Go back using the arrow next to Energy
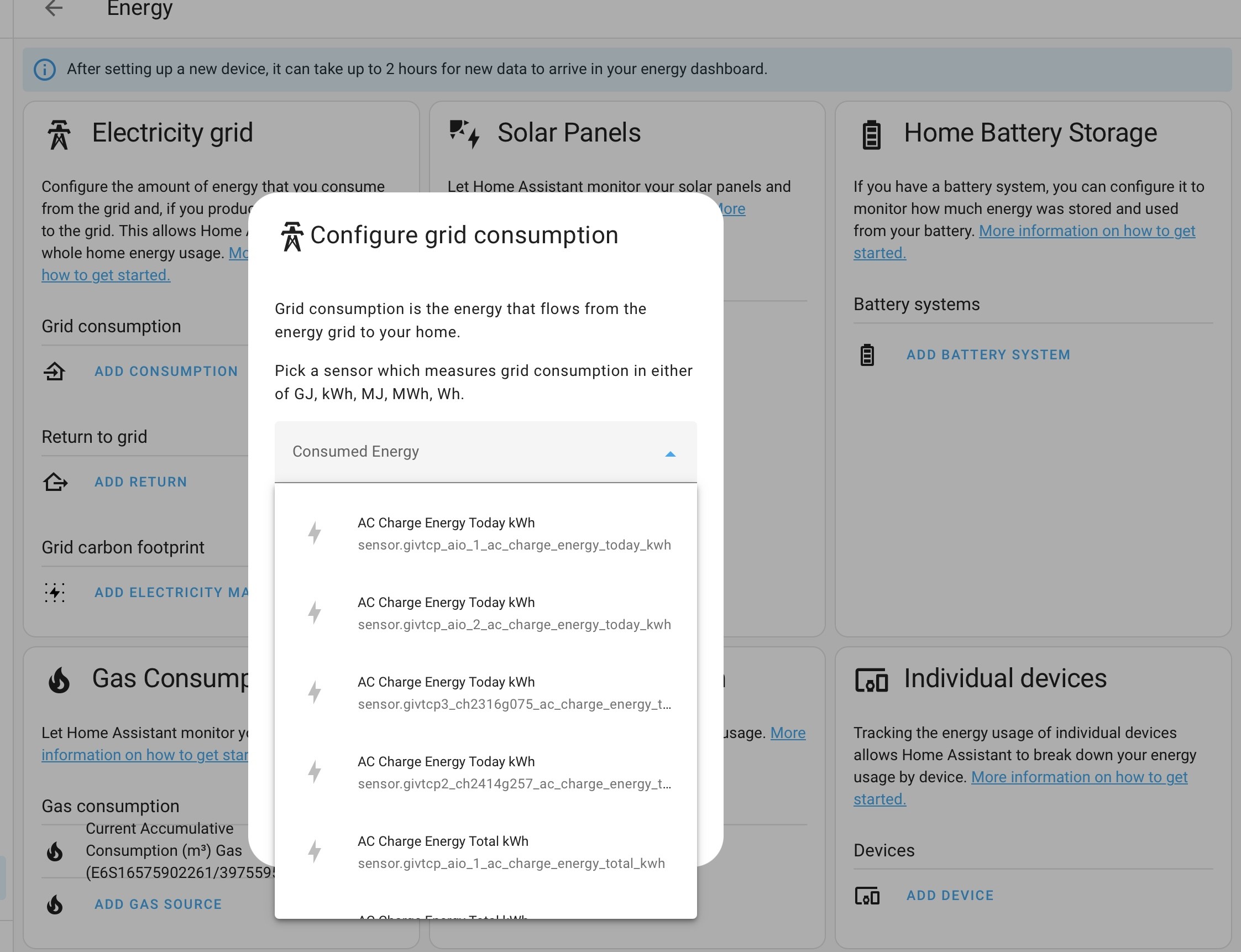The height and width of the screenshot is (952, 1241). click(54, 8)
